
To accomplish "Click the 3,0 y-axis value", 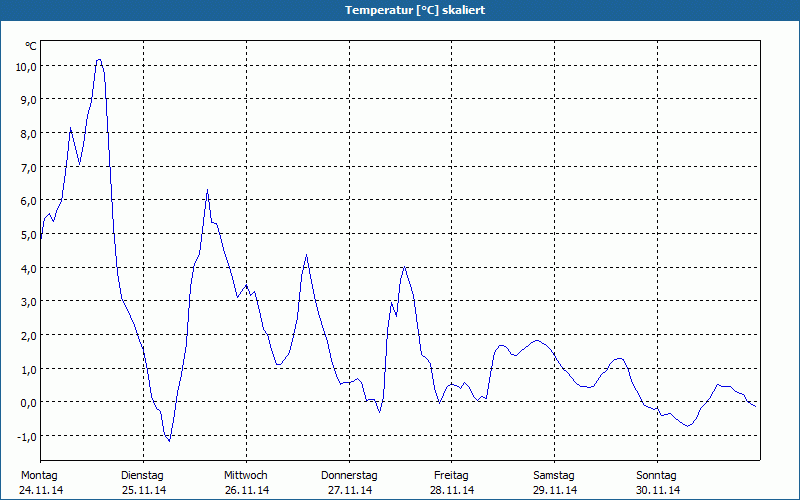I will [x=29, y=302].
